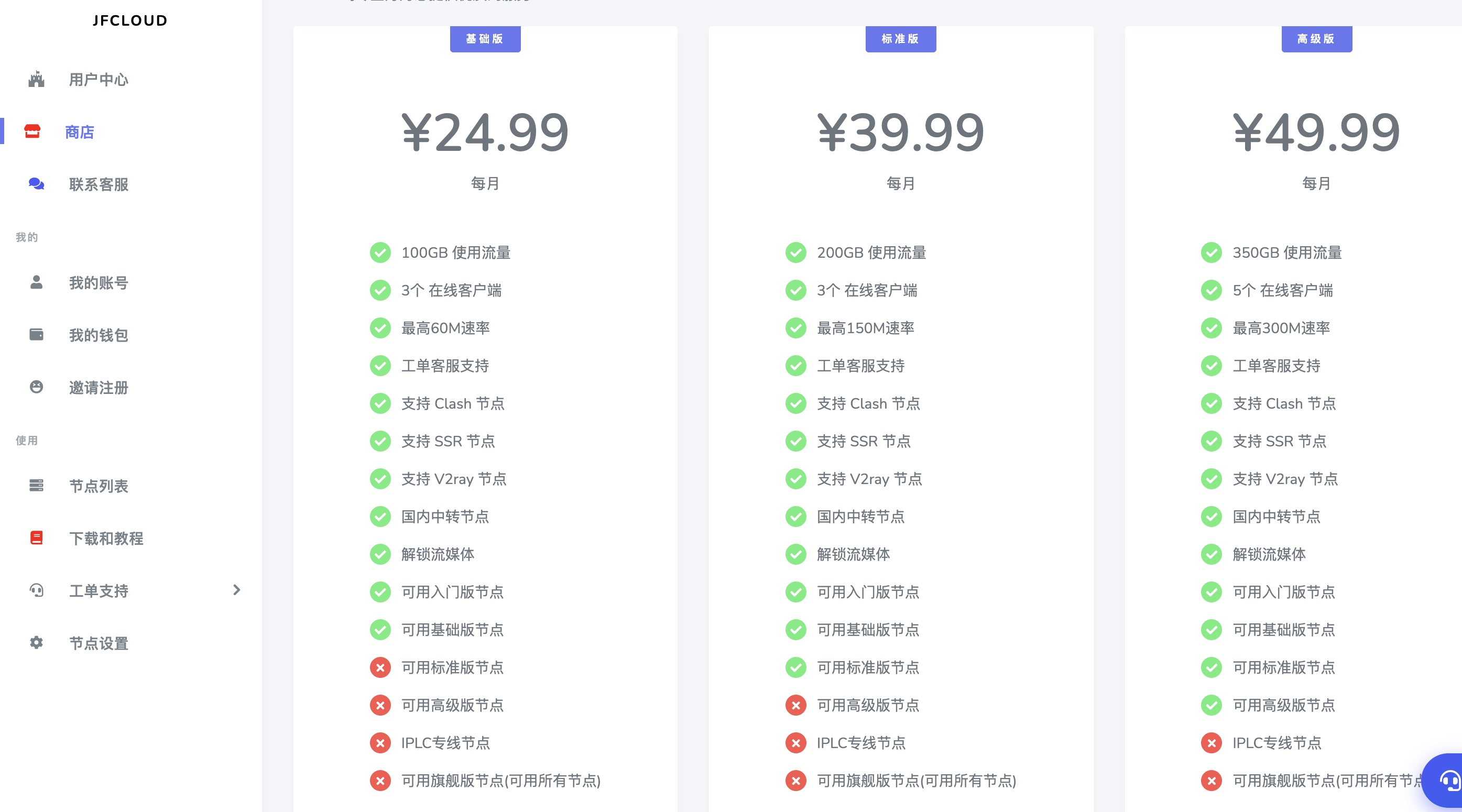The image size is (1462, 812).
Task: Click the 高级版 plan badge
Action: [1317, 39]
